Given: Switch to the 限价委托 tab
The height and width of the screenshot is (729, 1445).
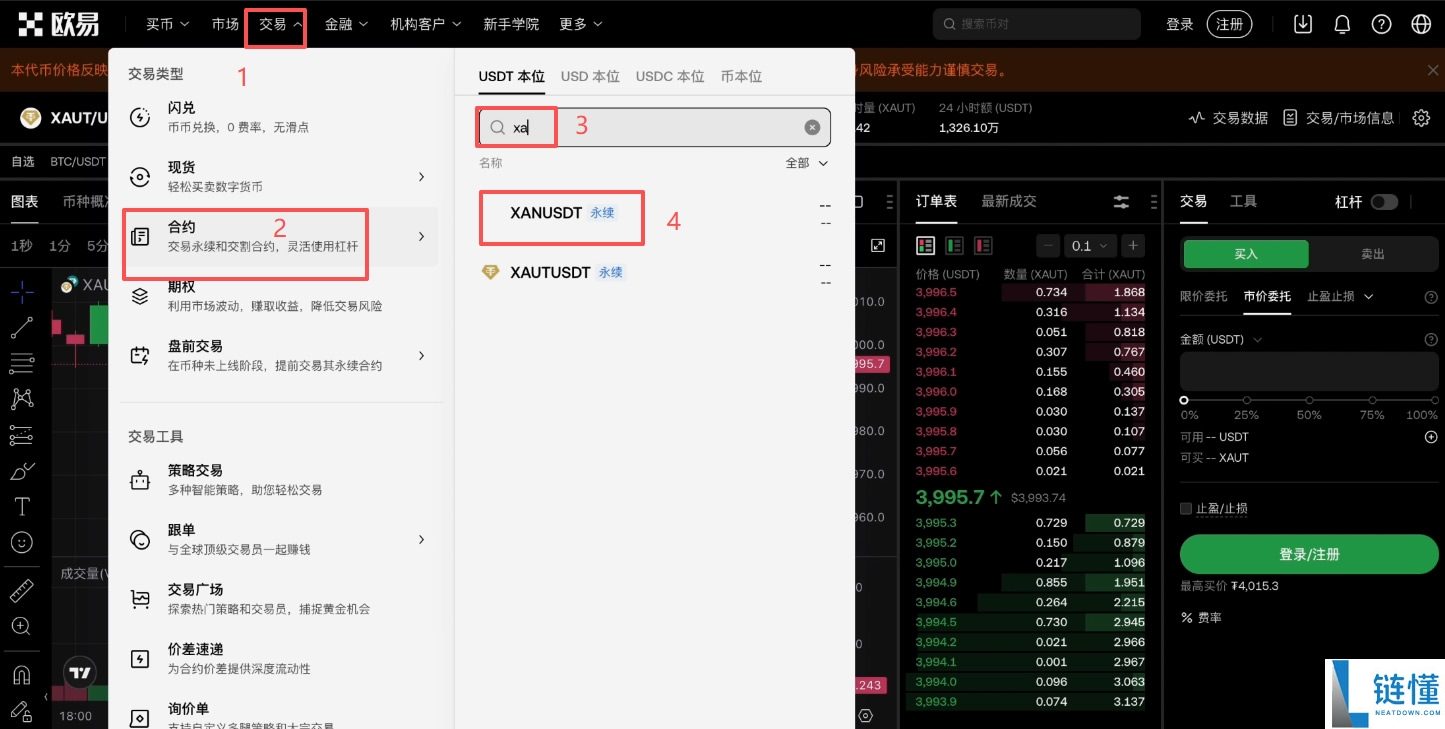Looking at the screenshot, I should [x=1203, y=296].
